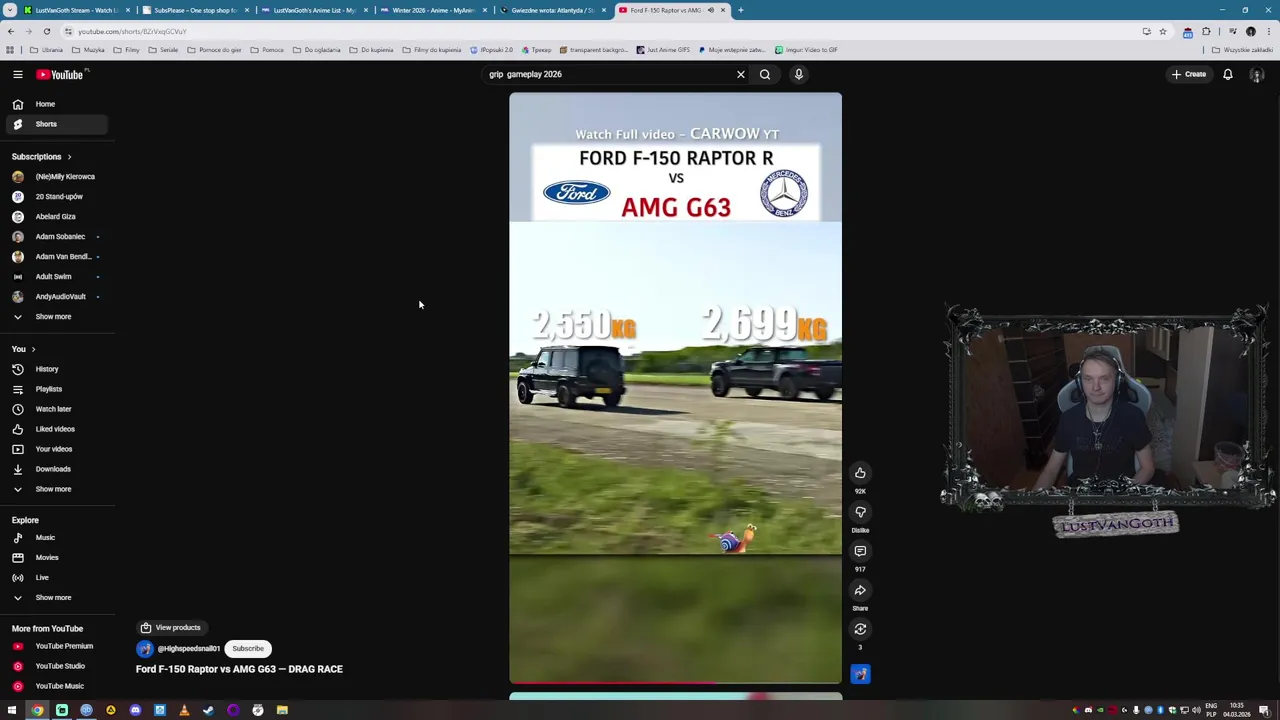Open the AndyAudioVault subscription

tap(57, 296)
